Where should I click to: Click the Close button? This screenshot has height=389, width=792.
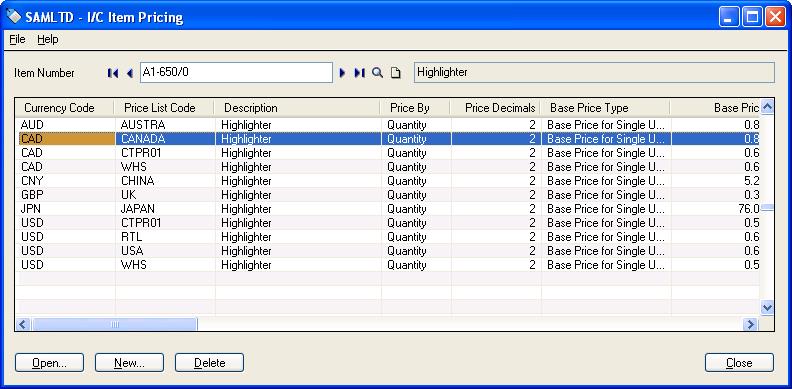(x=739, y=363)
